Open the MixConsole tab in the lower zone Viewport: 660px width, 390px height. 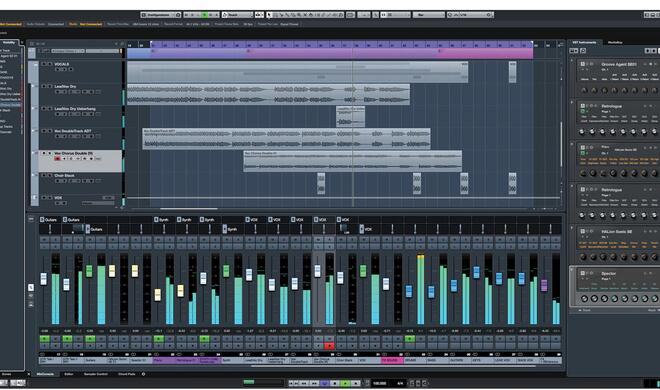(x=45, y=374)
